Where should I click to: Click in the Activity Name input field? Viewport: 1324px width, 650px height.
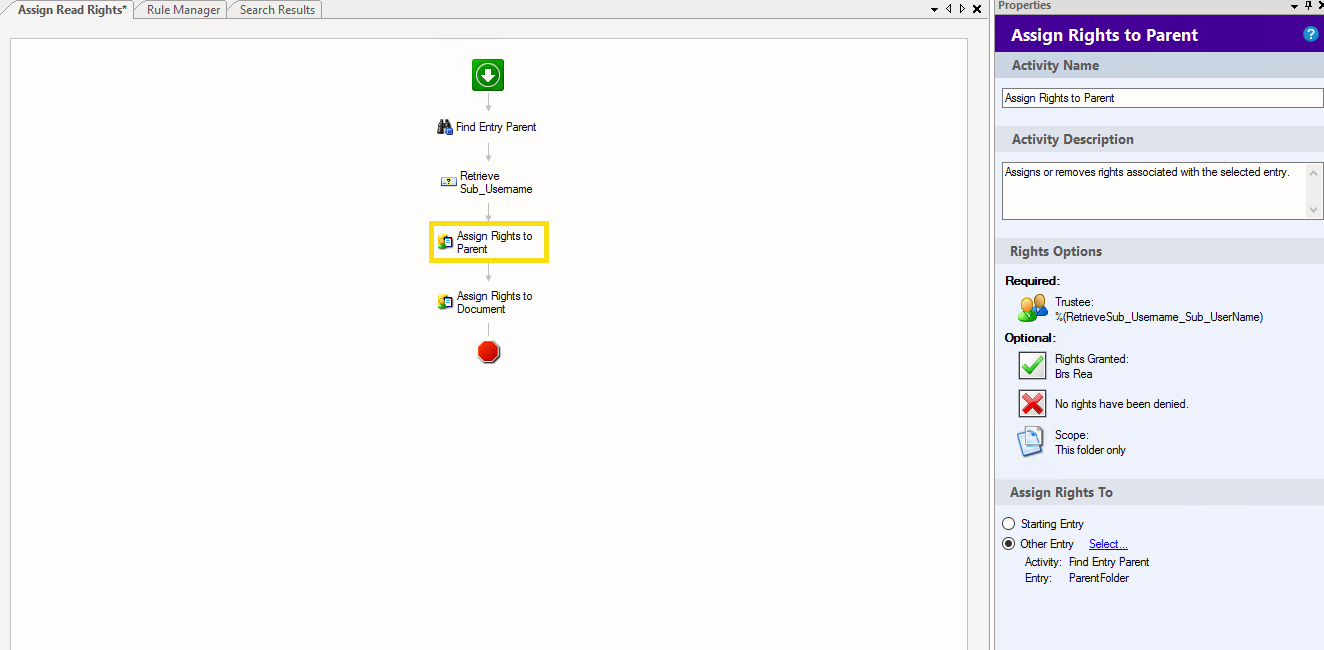[x=1162, y=98]
